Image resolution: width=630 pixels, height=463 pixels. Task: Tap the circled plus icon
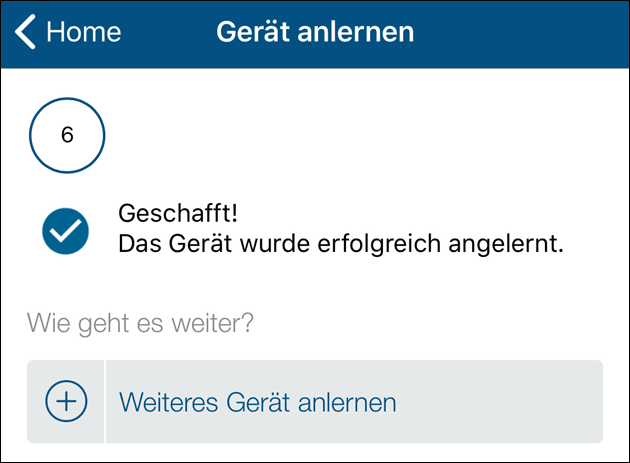click(x=66, y=402)
